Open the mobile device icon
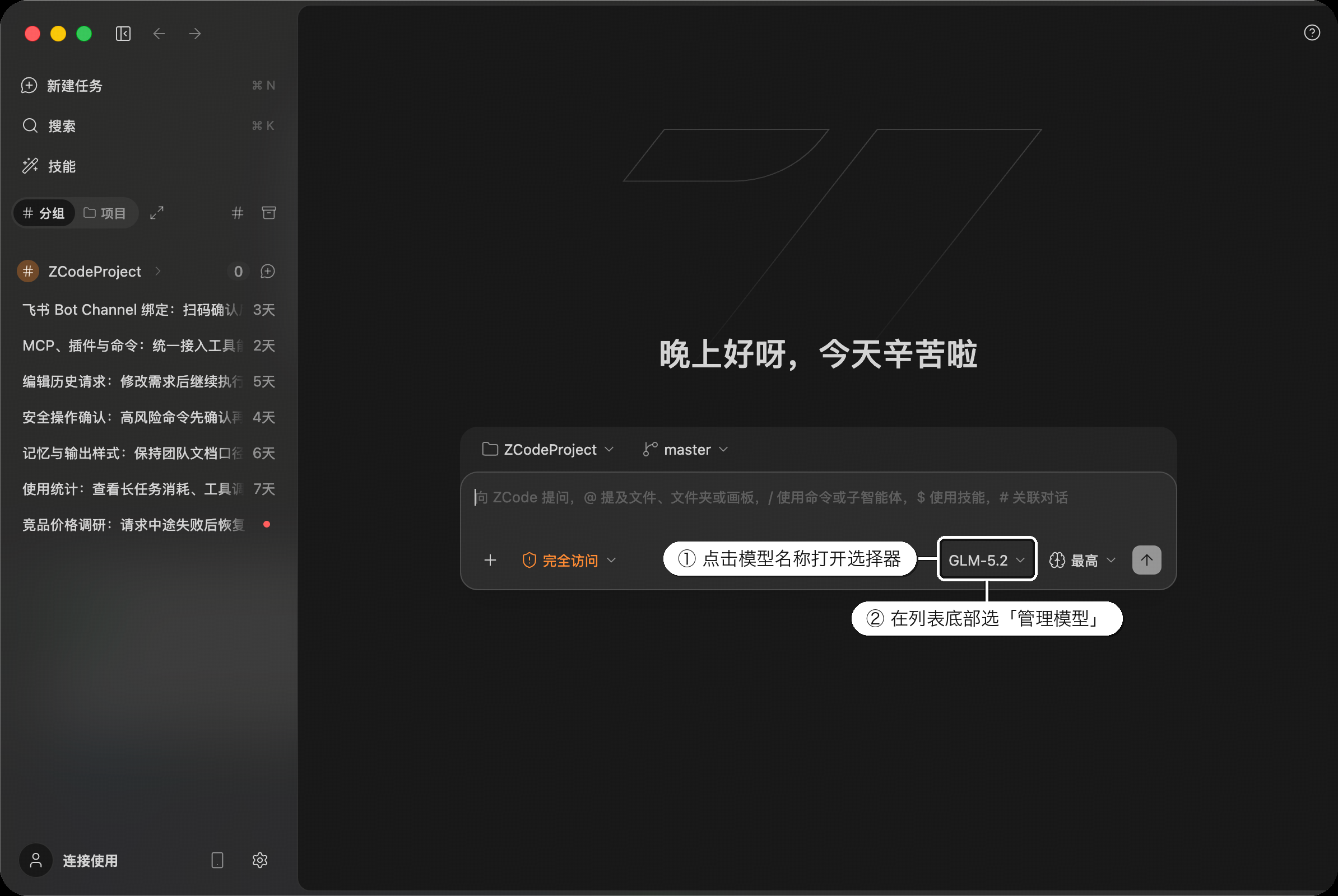 coord(217,860)
